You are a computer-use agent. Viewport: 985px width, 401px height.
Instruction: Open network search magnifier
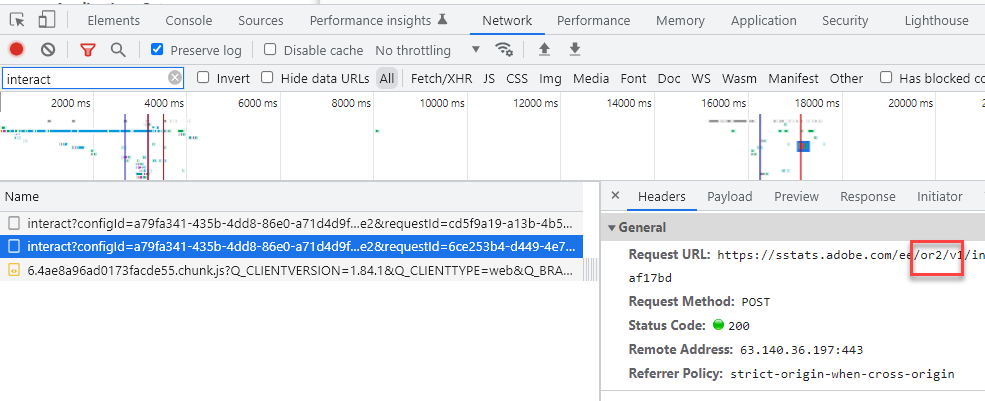pos(118,50)
